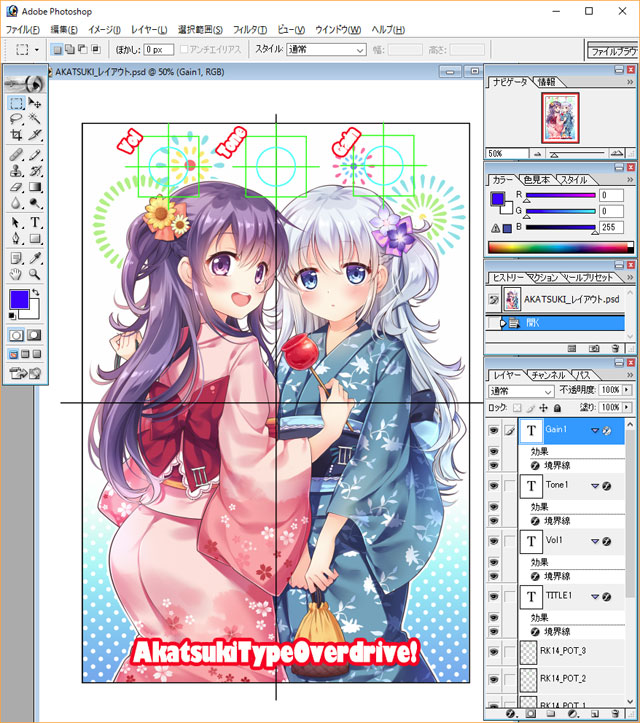Image resolution: width=640 pixels, height=723 pixels.
Task: Select the Notes tool
Action: (x=16, y=258)
